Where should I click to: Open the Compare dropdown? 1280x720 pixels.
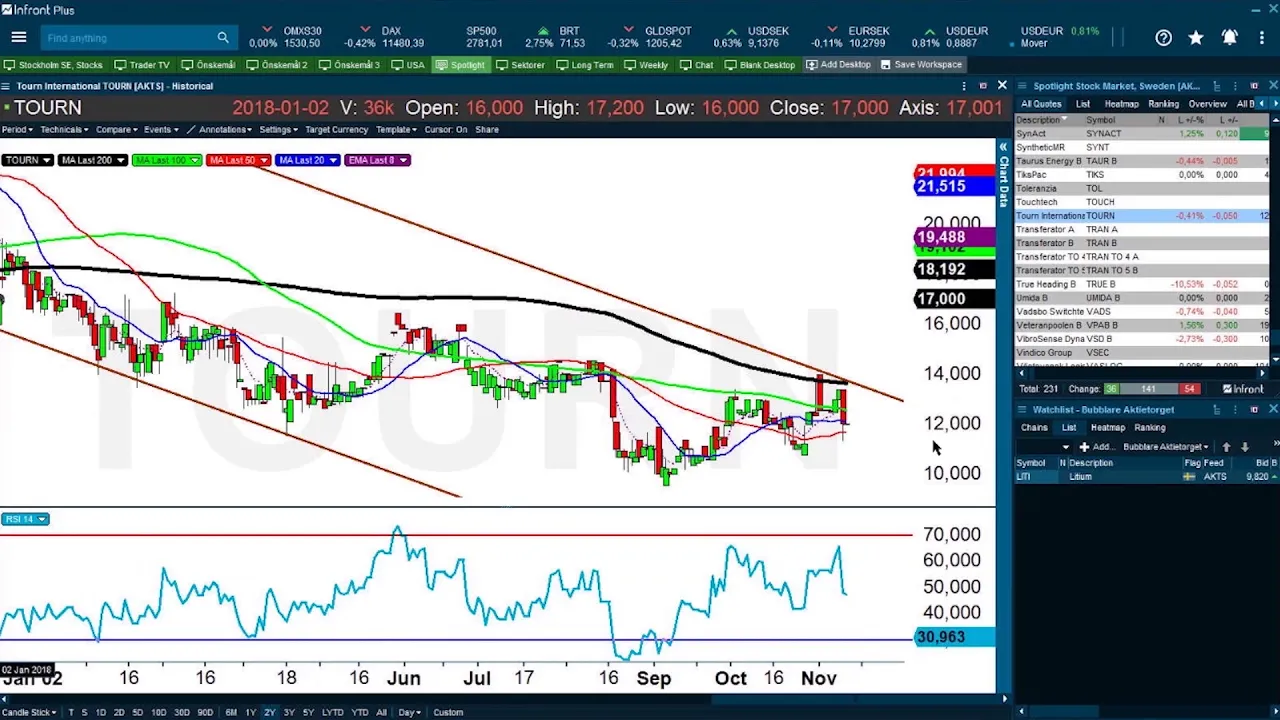coord(116,129)
